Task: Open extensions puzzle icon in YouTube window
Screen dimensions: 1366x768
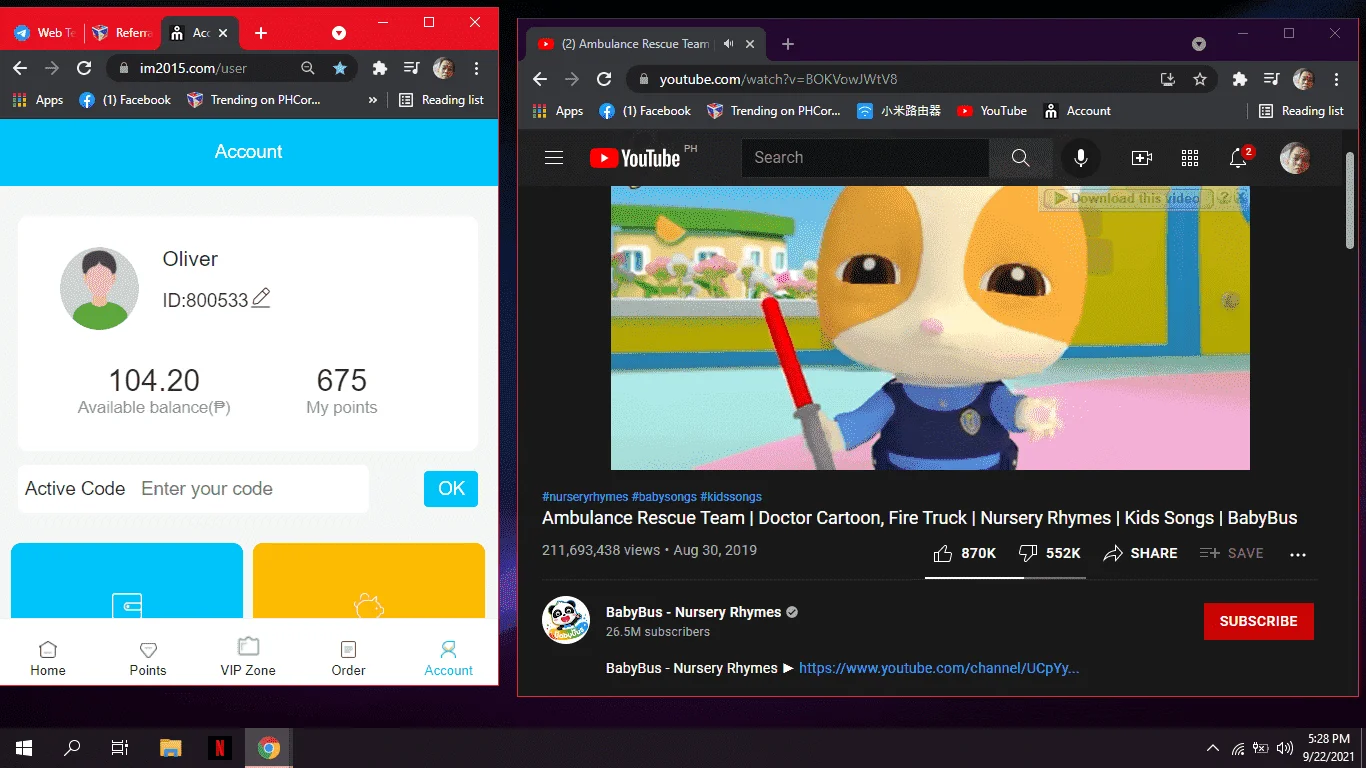Action: [1240, 79]
